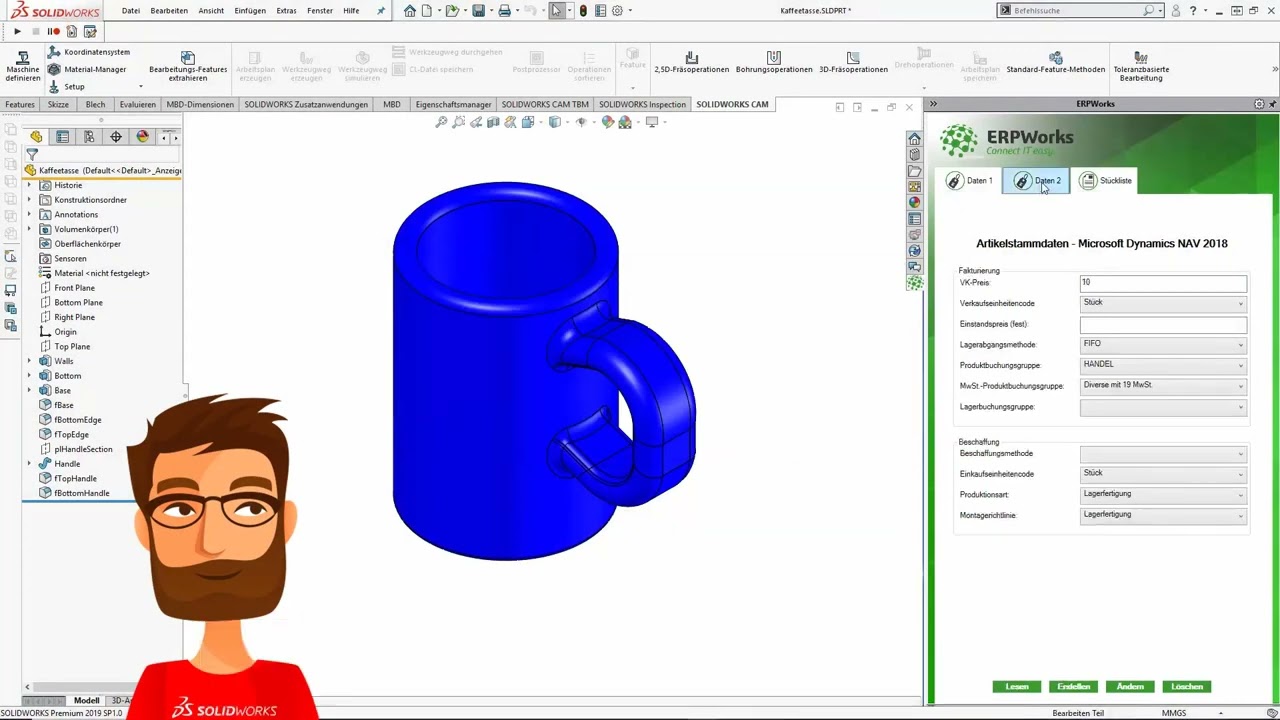Switch to the Daten 1 tab in ERPWorks
1280x720 pixels.
tap(970, 181)
